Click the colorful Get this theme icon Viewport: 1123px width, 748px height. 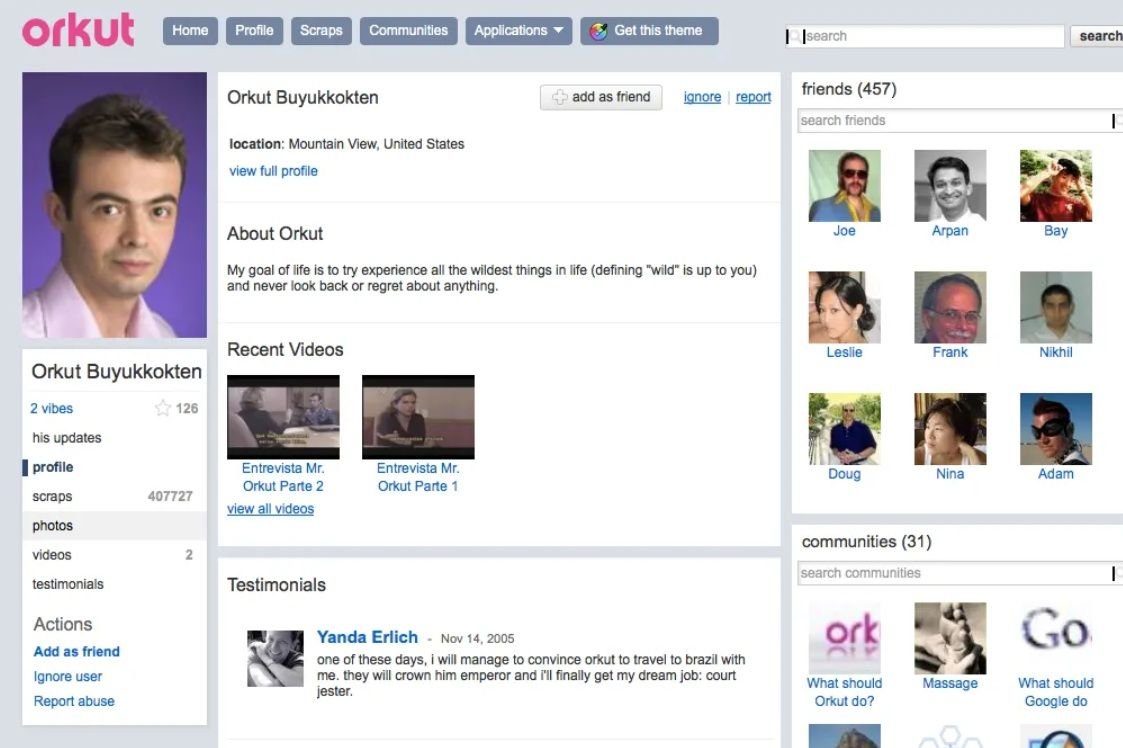[599, 31]
